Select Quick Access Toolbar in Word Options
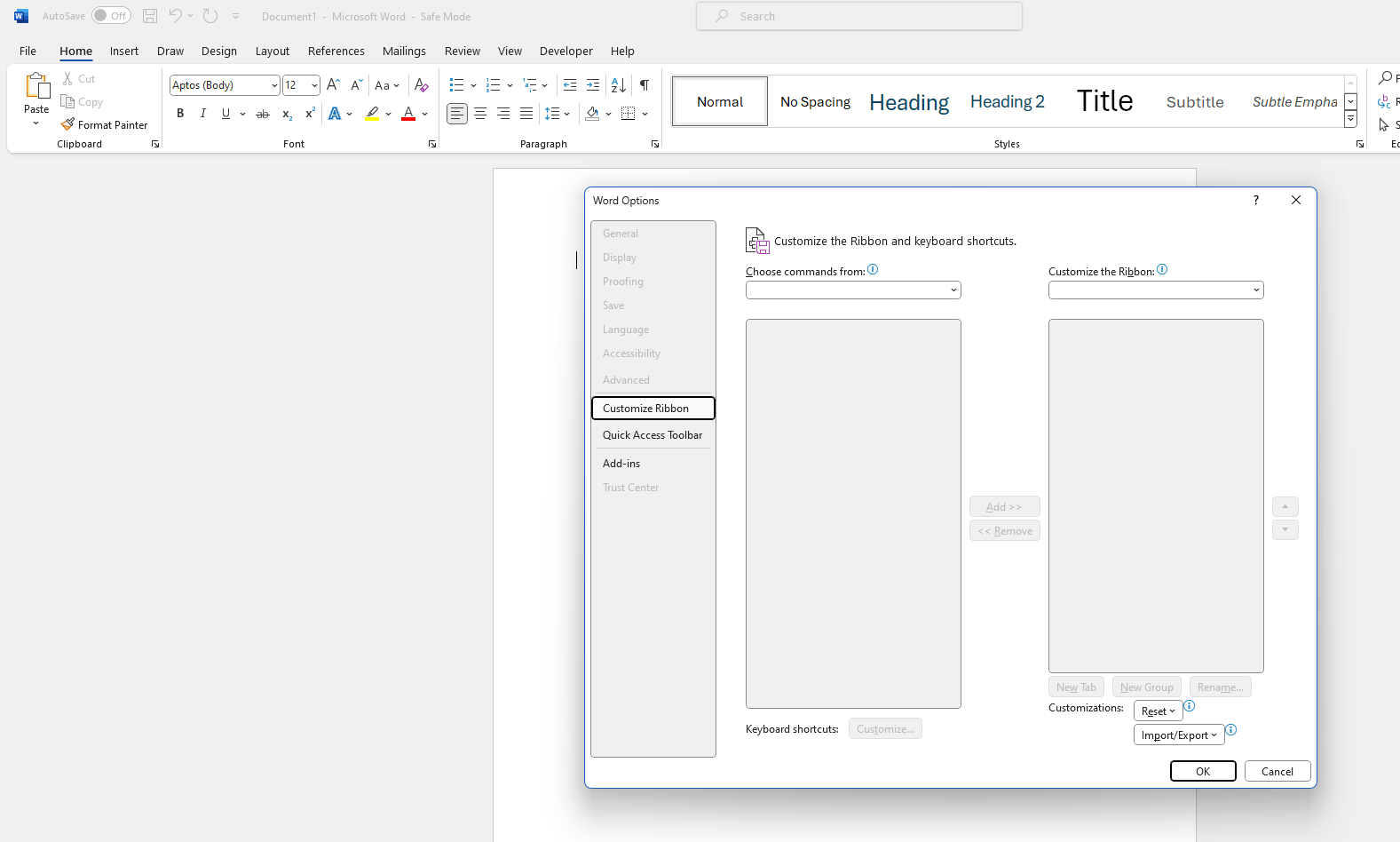Screen dimensions: 1400x842 653,435
